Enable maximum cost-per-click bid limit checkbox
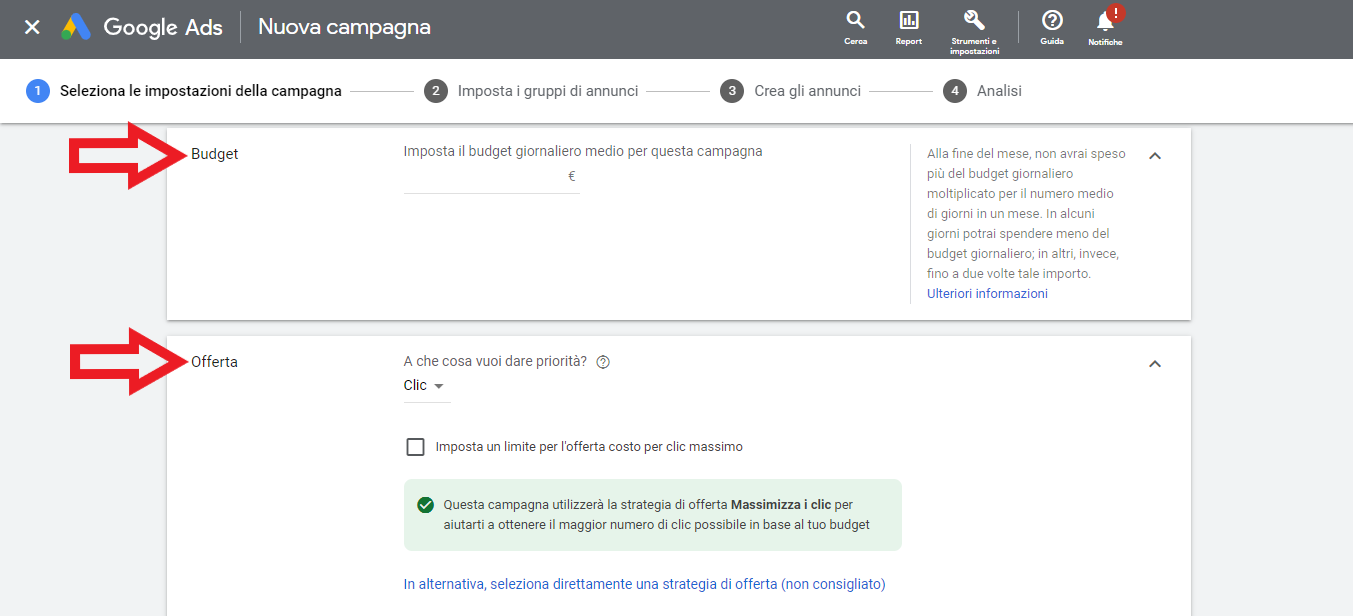 click(x=415, y=447)
